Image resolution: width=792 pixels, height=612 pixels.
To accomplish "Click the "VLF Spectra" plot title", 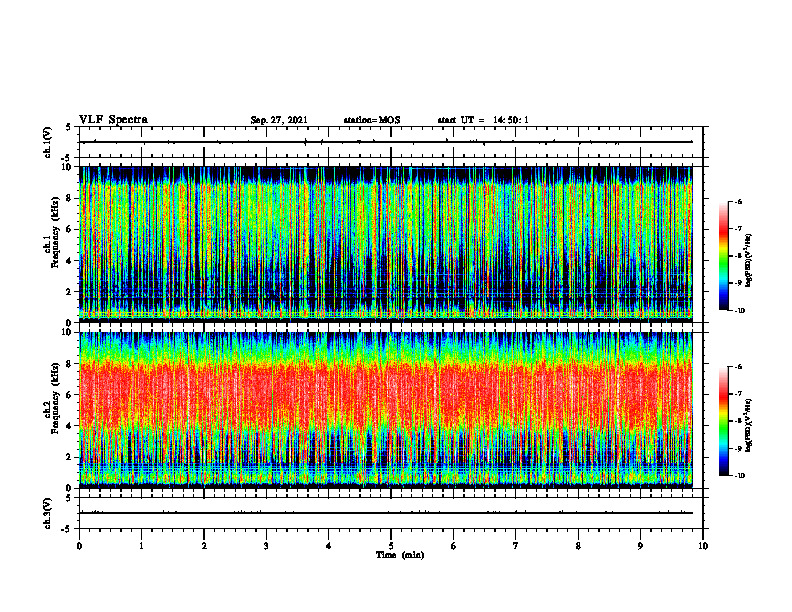I will tap(113, 120).
